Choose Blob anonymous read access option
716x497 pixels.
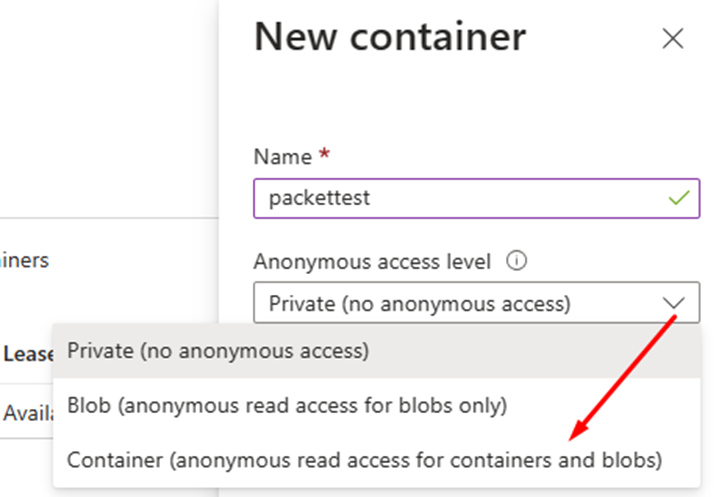click(x=287, y=406)
